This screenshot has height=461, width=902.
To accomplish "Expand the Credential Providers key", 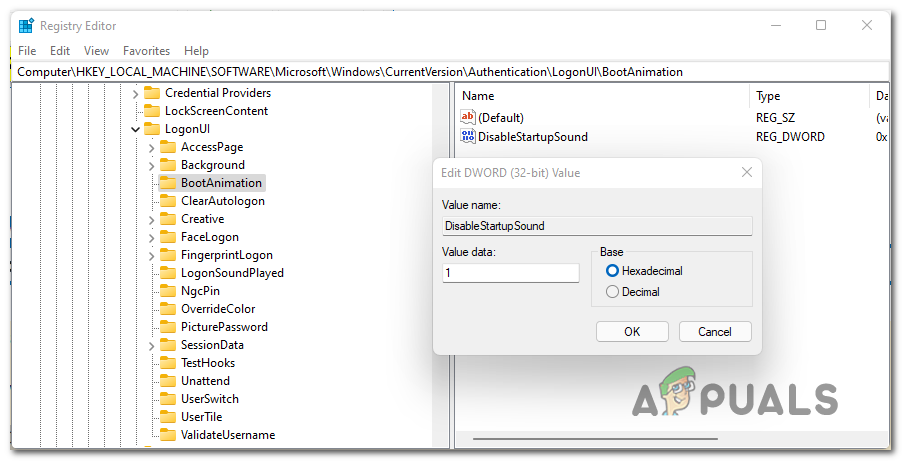I will click(x=136, y=93).
